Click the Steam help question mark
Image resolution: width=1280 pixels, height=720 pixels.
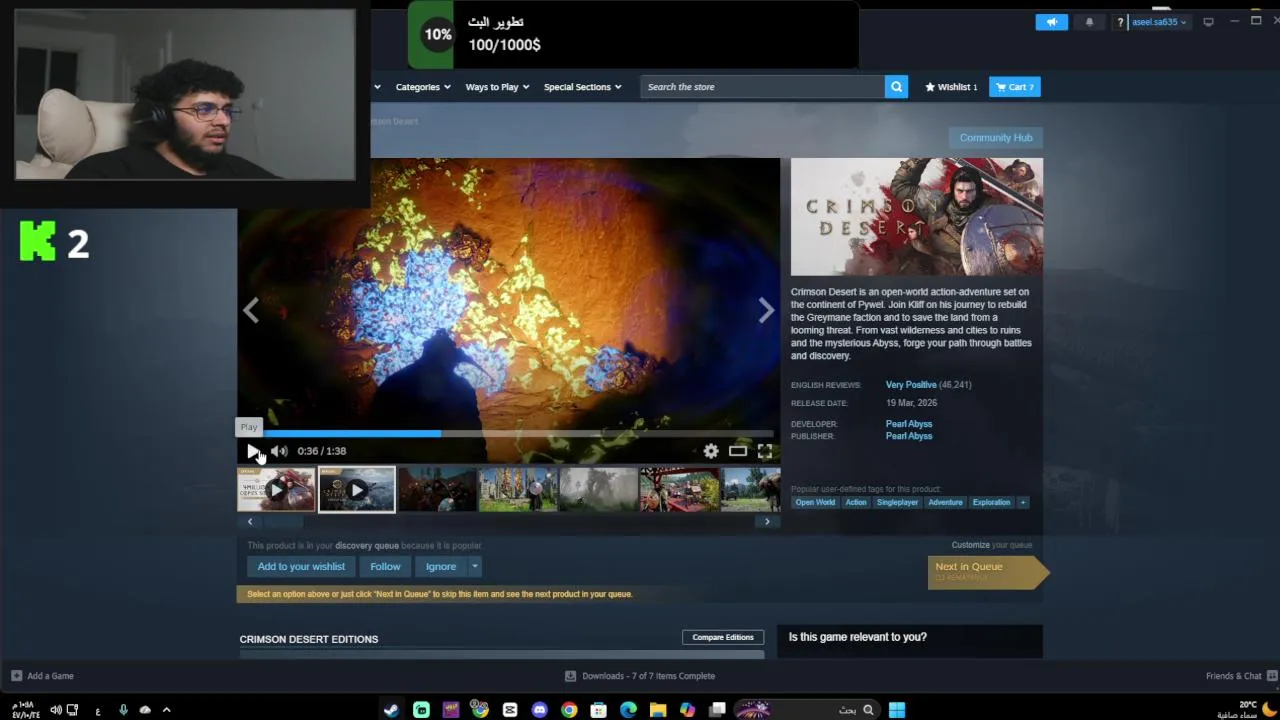(x=1120, y=22)
